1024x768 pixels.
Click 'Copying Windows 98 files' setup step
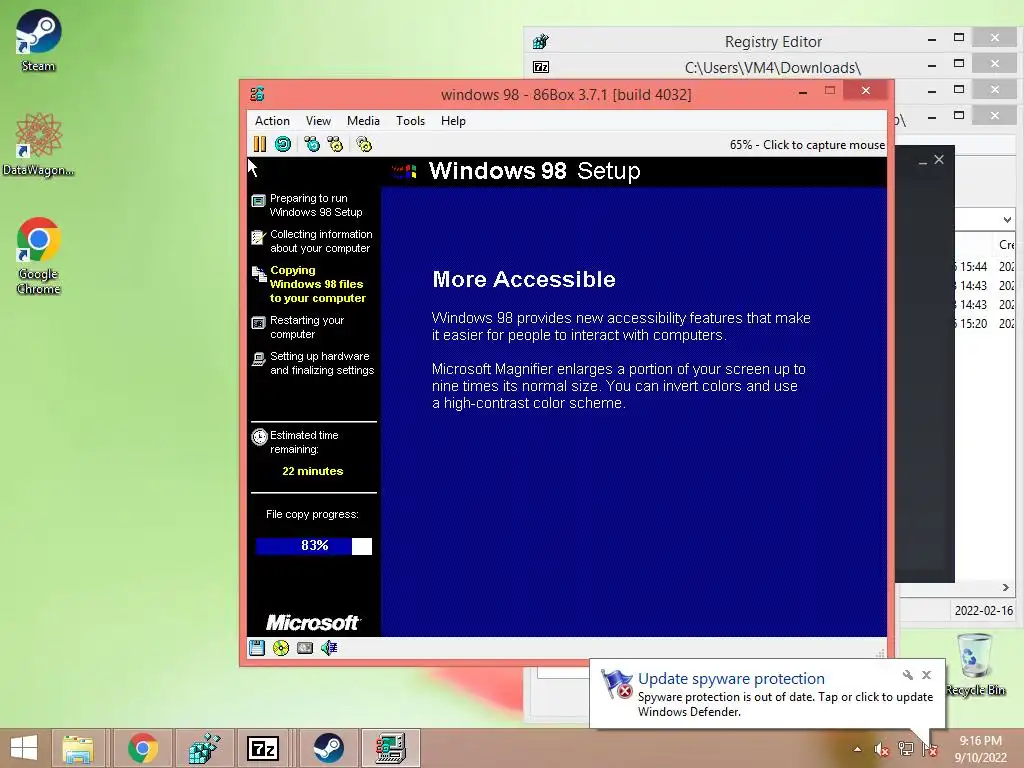click(x=317, y=284)
